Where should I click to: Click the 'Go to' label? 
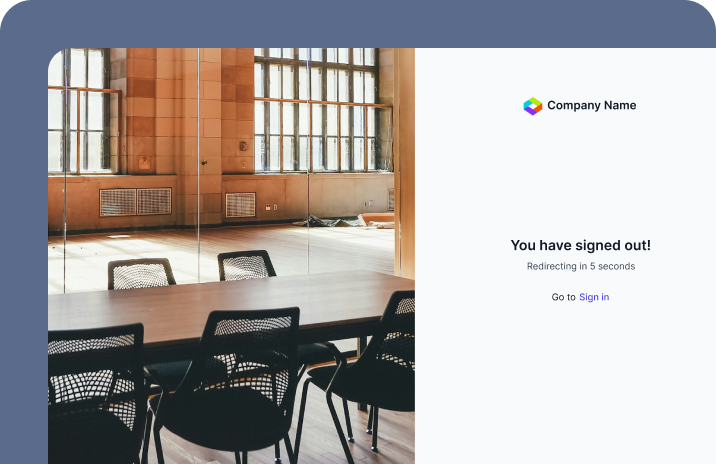(563, 297)
